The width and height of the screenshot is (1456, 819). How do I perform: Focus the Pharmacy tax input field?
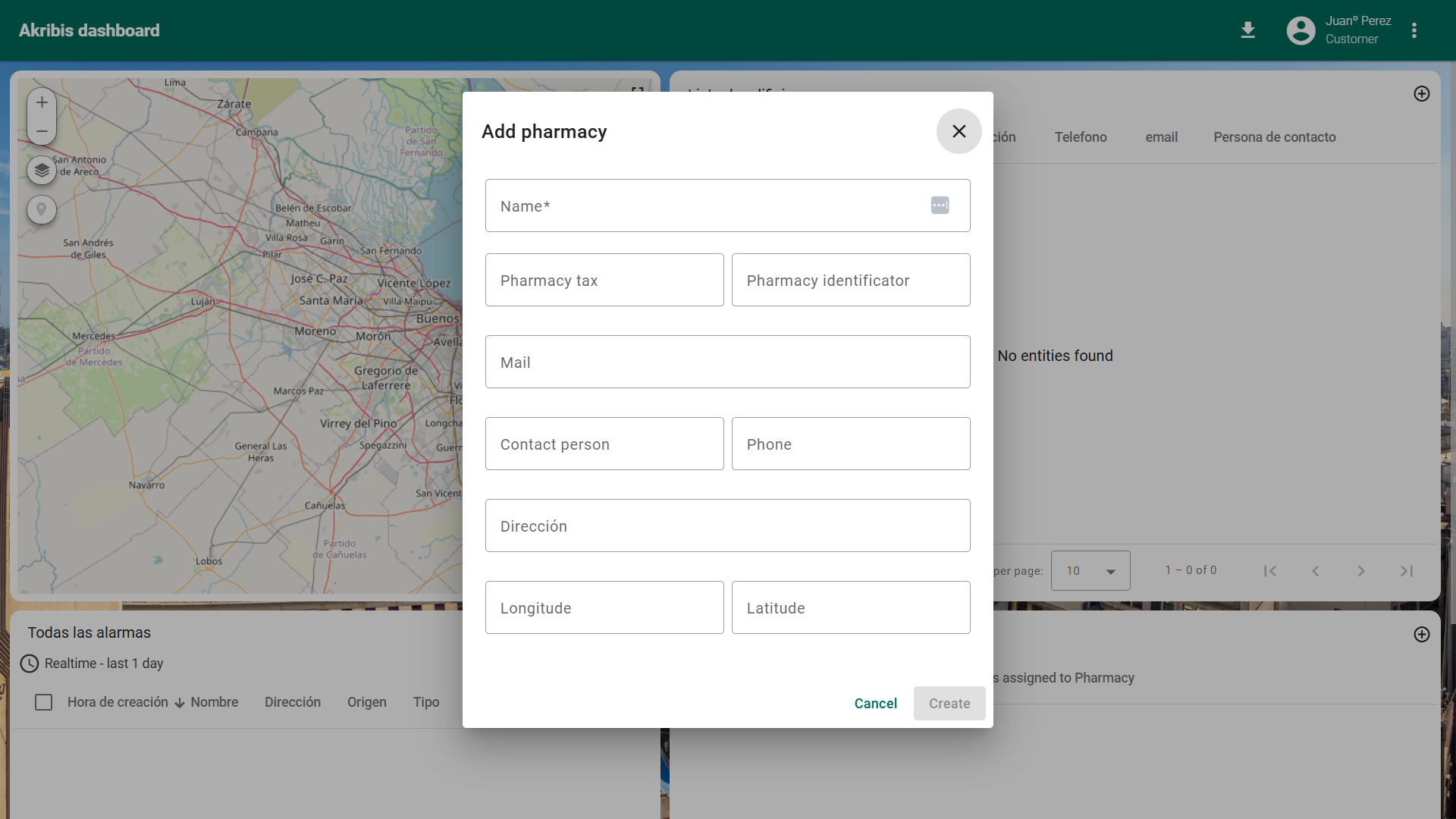click(x=604, y=281)
